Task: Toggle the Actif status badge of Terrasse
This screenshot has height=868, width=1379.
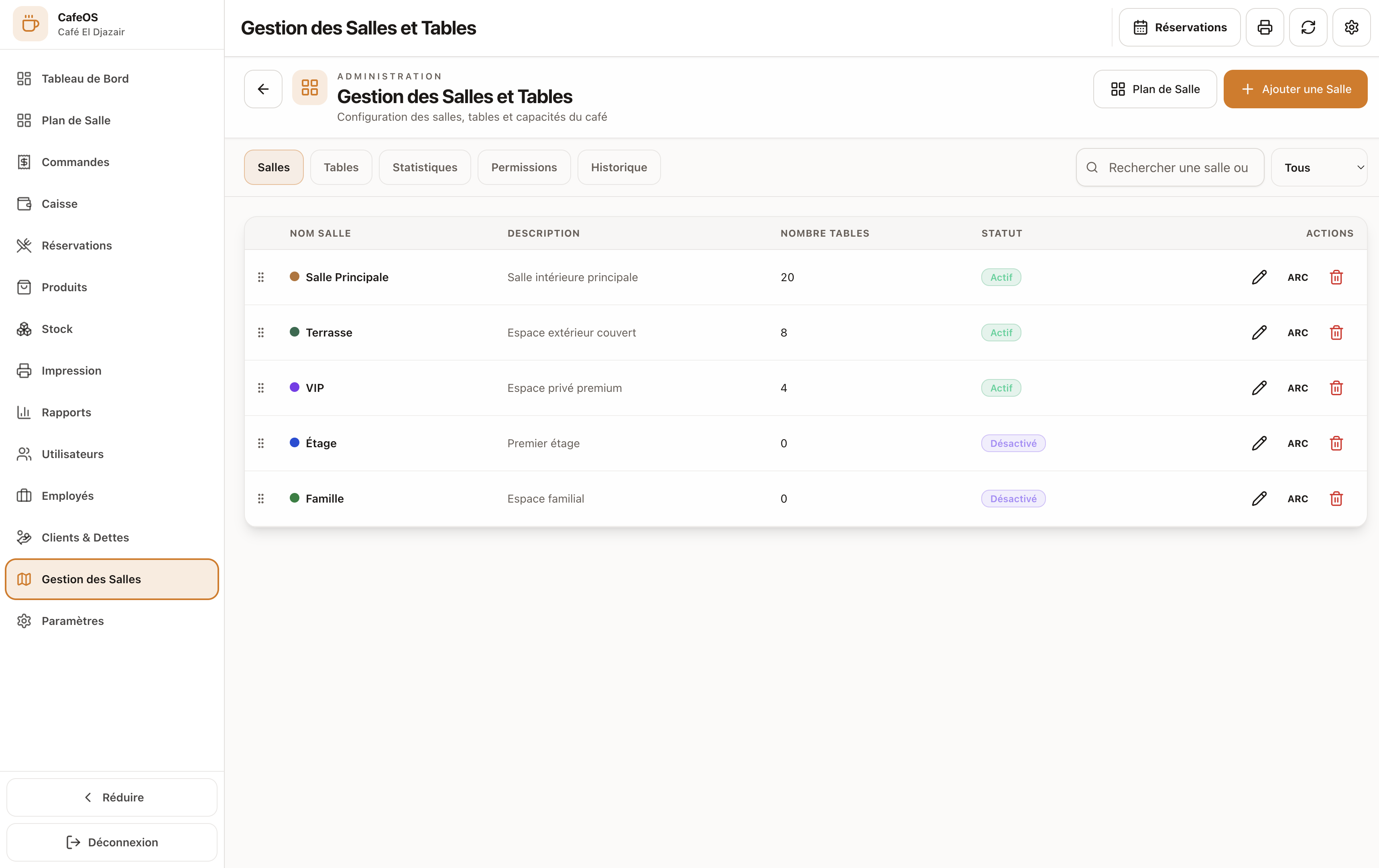Action: (x=1001, y=333)
